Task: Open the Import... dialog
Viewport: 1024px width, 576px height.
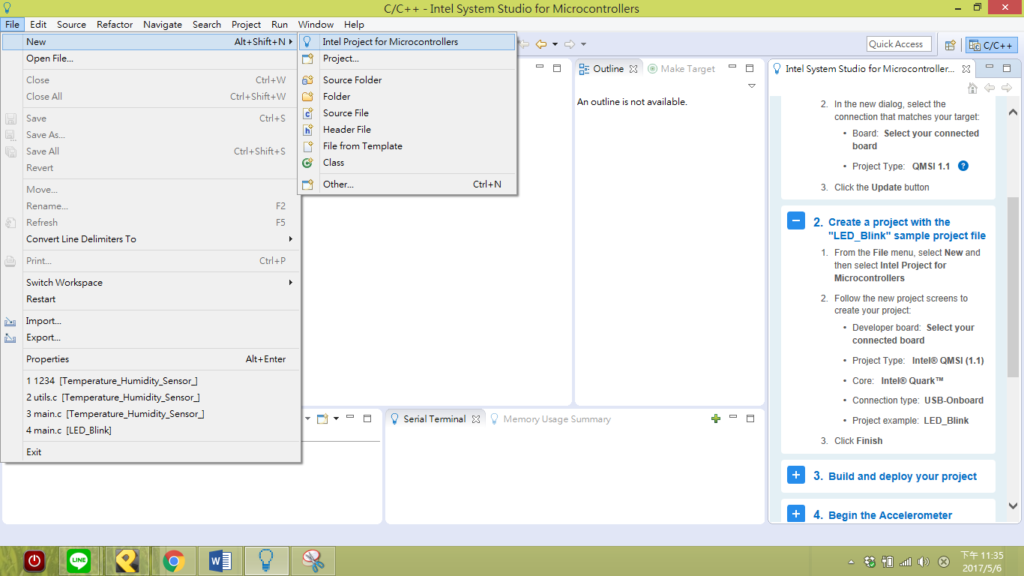Action: pyautogui.click(x=150, y=321)
